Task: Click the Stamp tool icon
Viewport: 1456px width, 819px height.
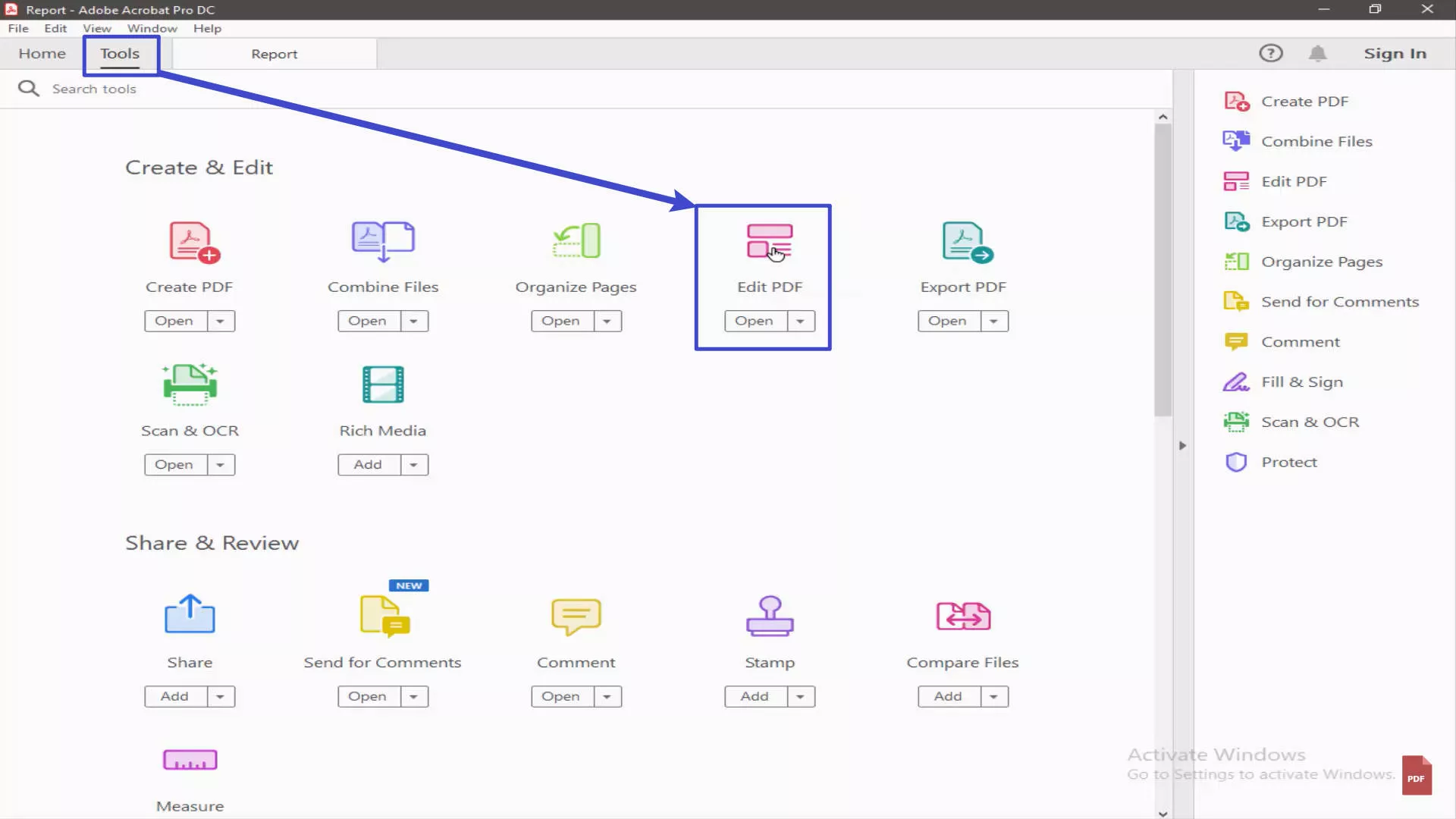Action: coord(769,616)
